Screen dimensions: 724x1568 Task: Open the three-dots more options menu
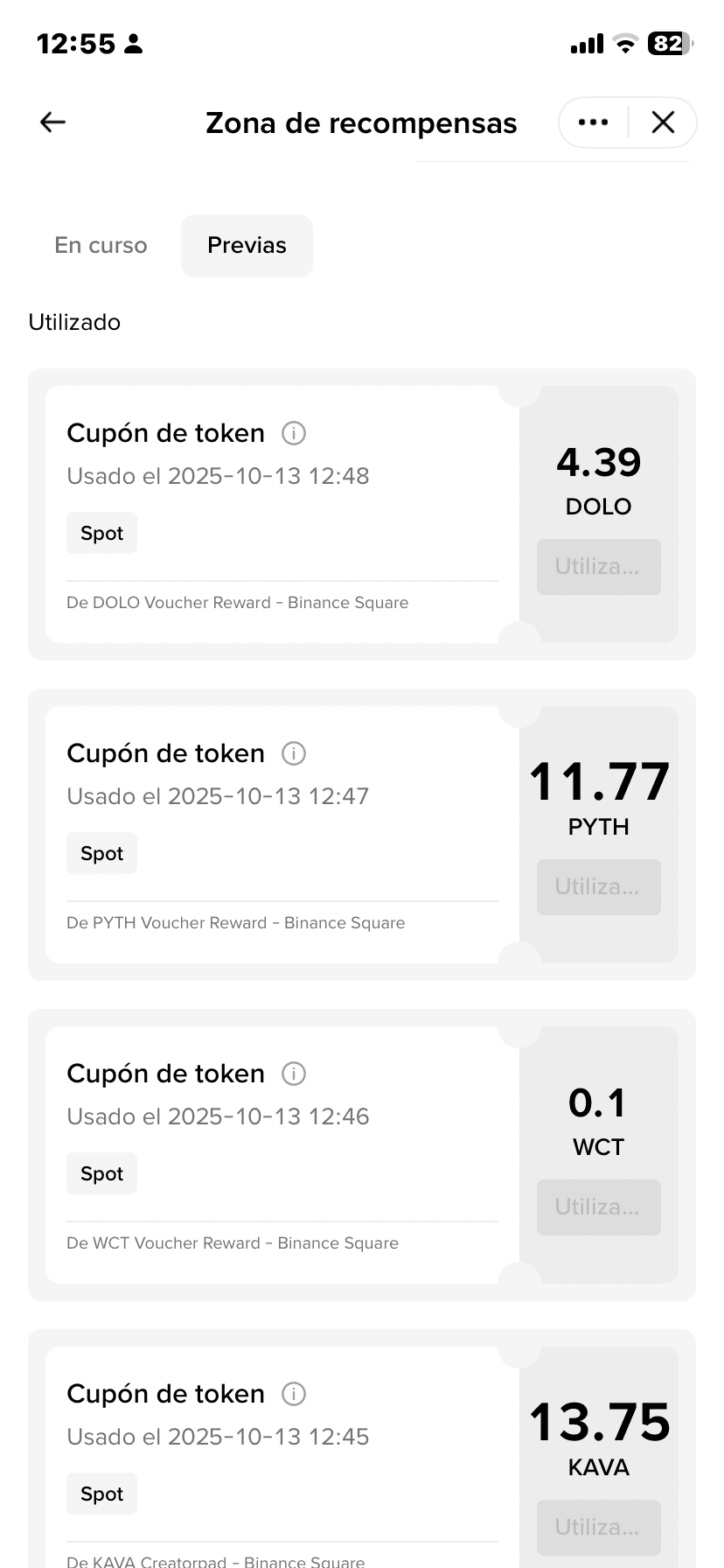point(593,122)
